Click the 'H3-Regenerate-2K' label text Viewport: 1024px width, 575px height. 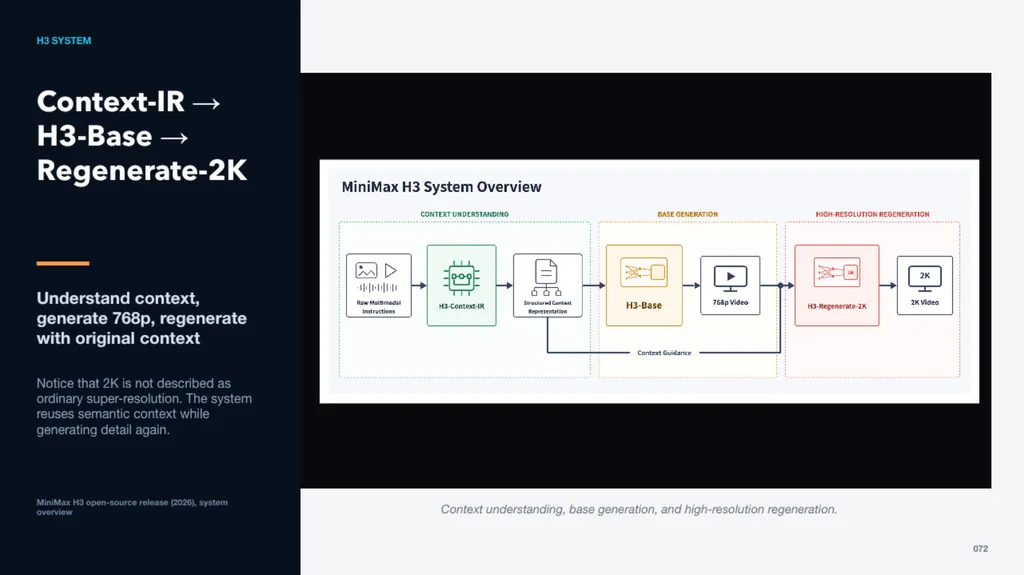point(837,306)
